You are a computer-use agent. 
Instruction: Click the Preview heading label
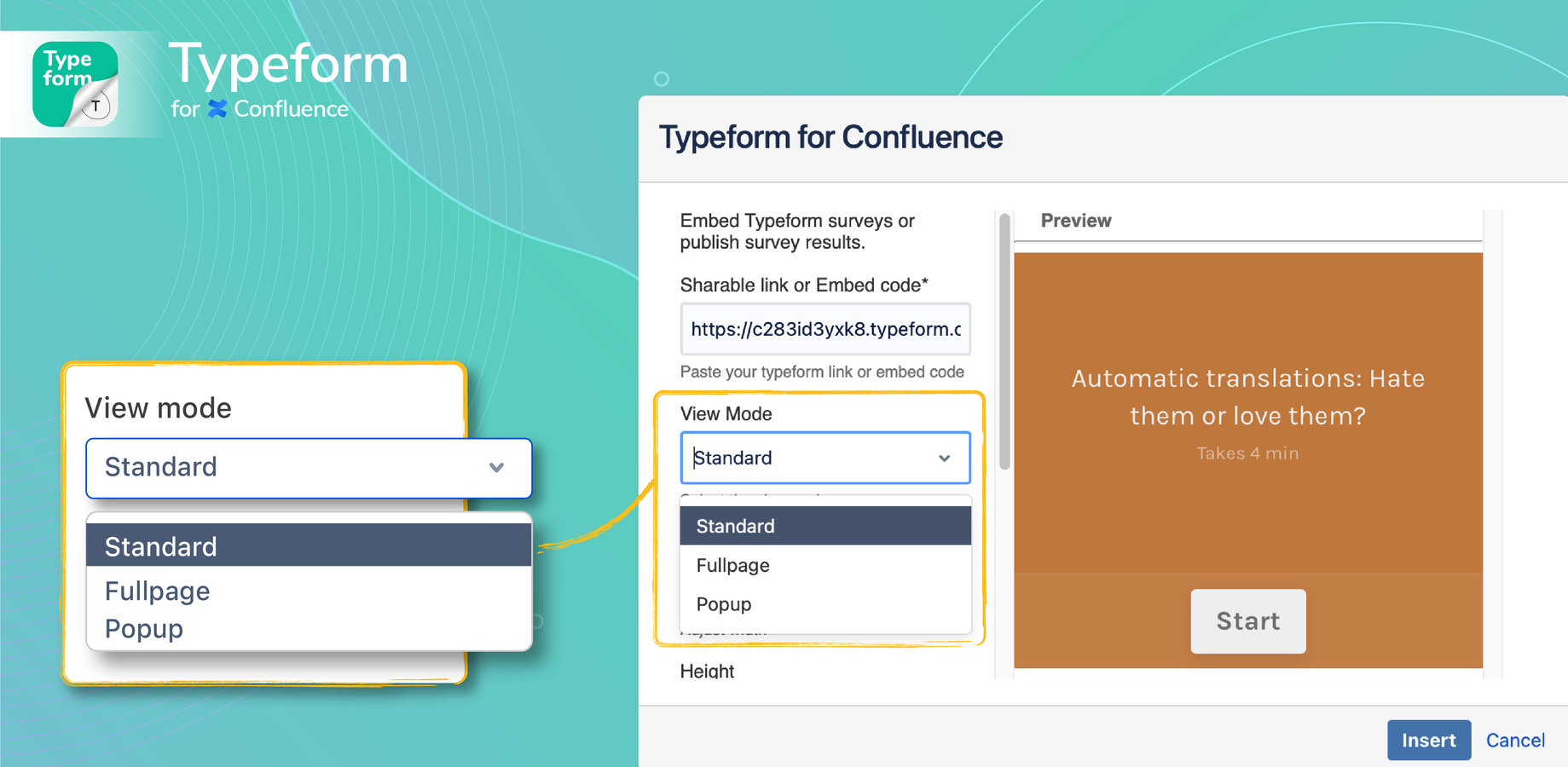(x=1076, y=221)
